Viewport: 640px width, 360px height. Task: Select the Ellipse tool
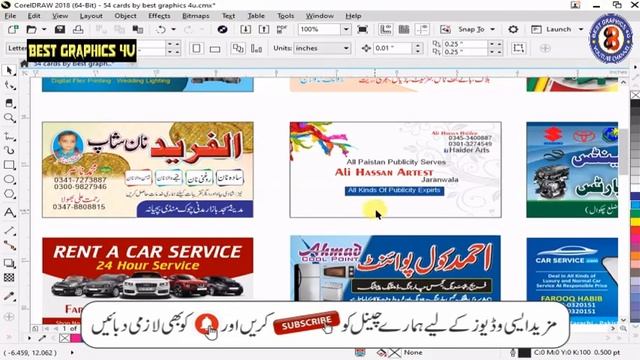click(9, 180)
